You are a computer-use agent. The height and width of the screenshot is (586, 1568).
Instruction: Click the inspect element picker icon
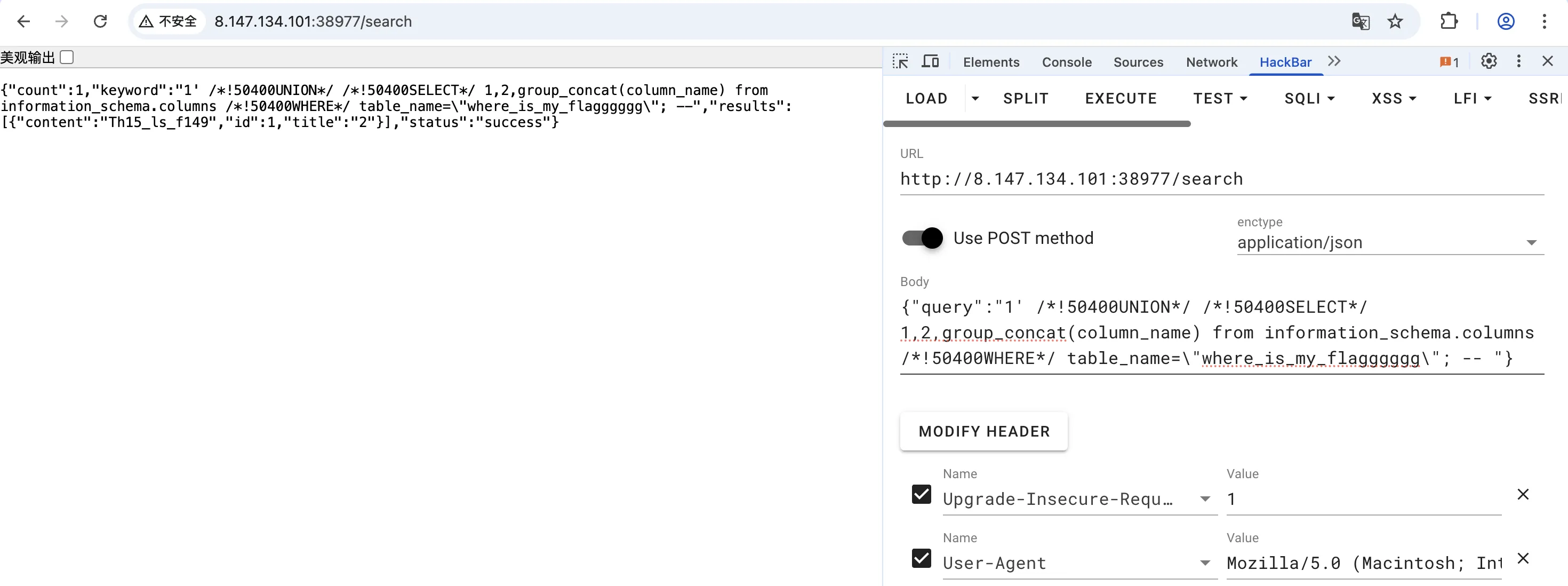point(900,61)
